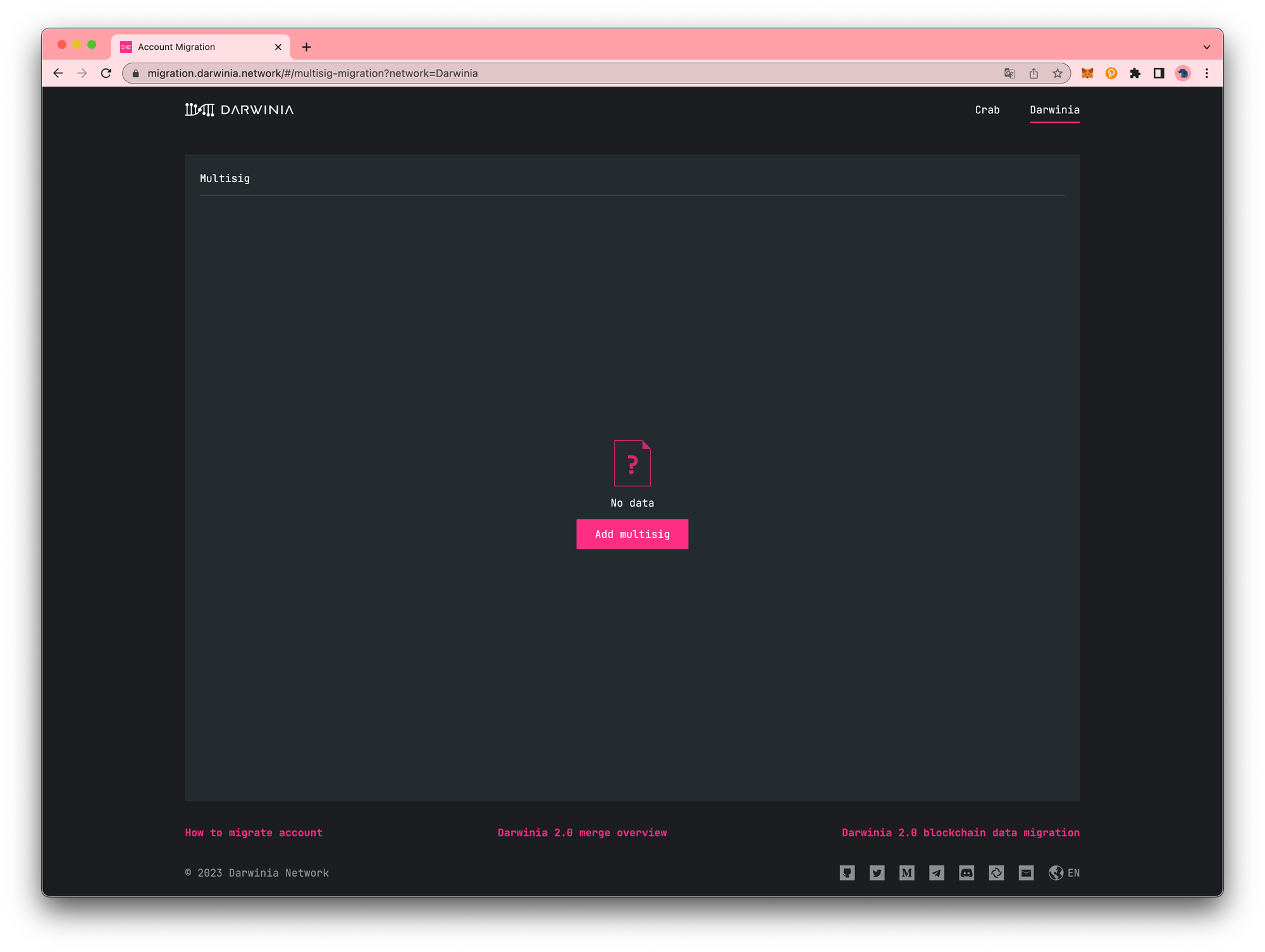Image resolution: width=1265 pixels, height=952 pixels.
Task: Bookmark this page with star icon
Action: tap(1058, 73)
